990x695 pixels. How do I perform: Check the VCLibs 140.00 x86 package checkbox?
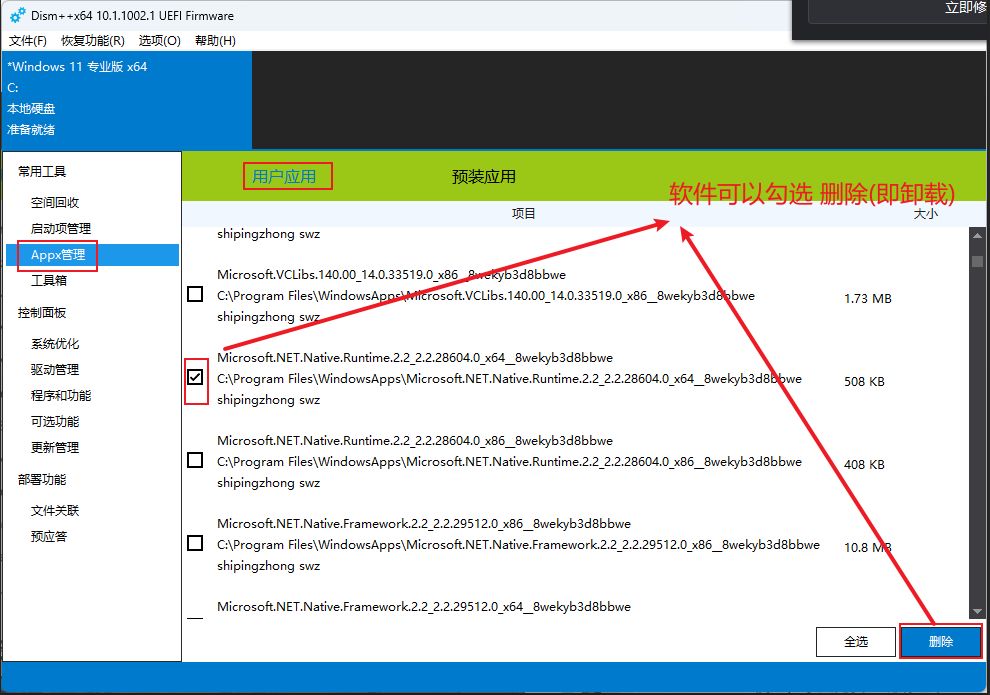point(195,294)
